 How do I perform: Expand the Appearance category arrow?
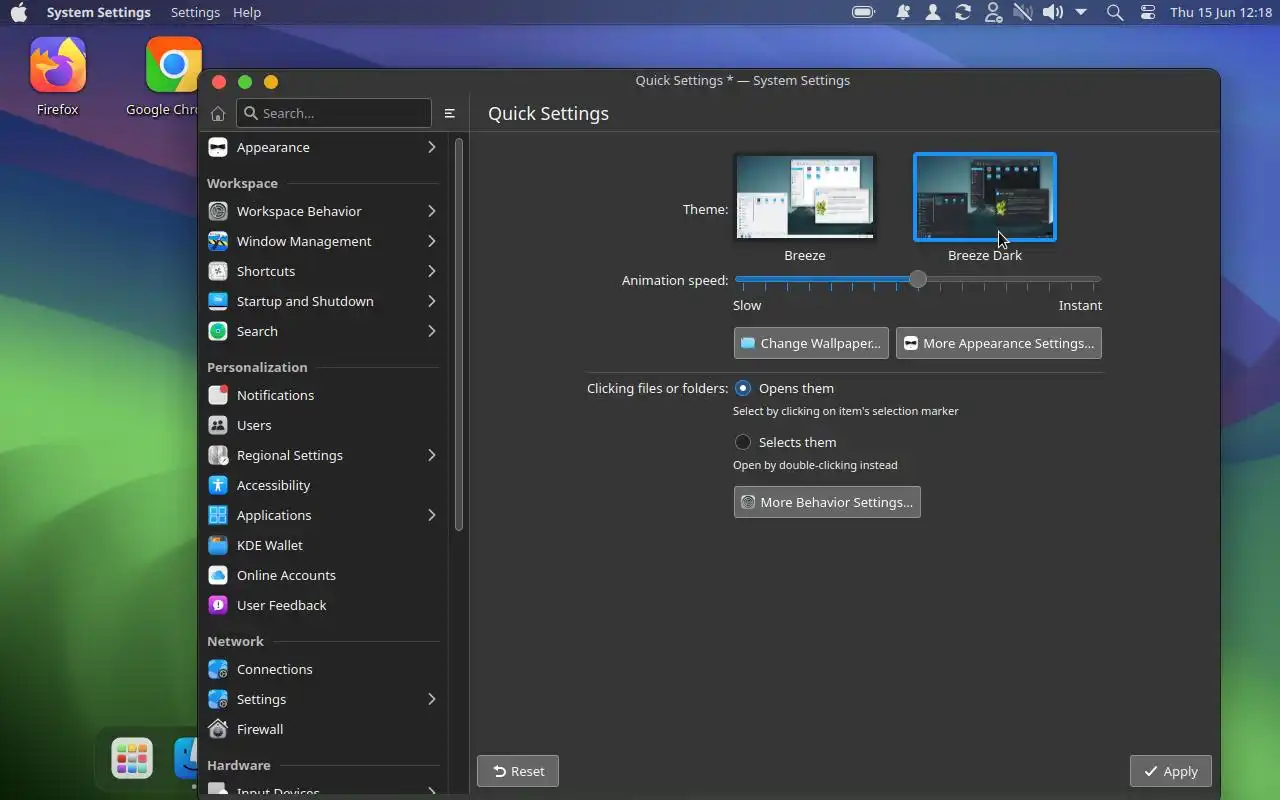pos(432,147)
